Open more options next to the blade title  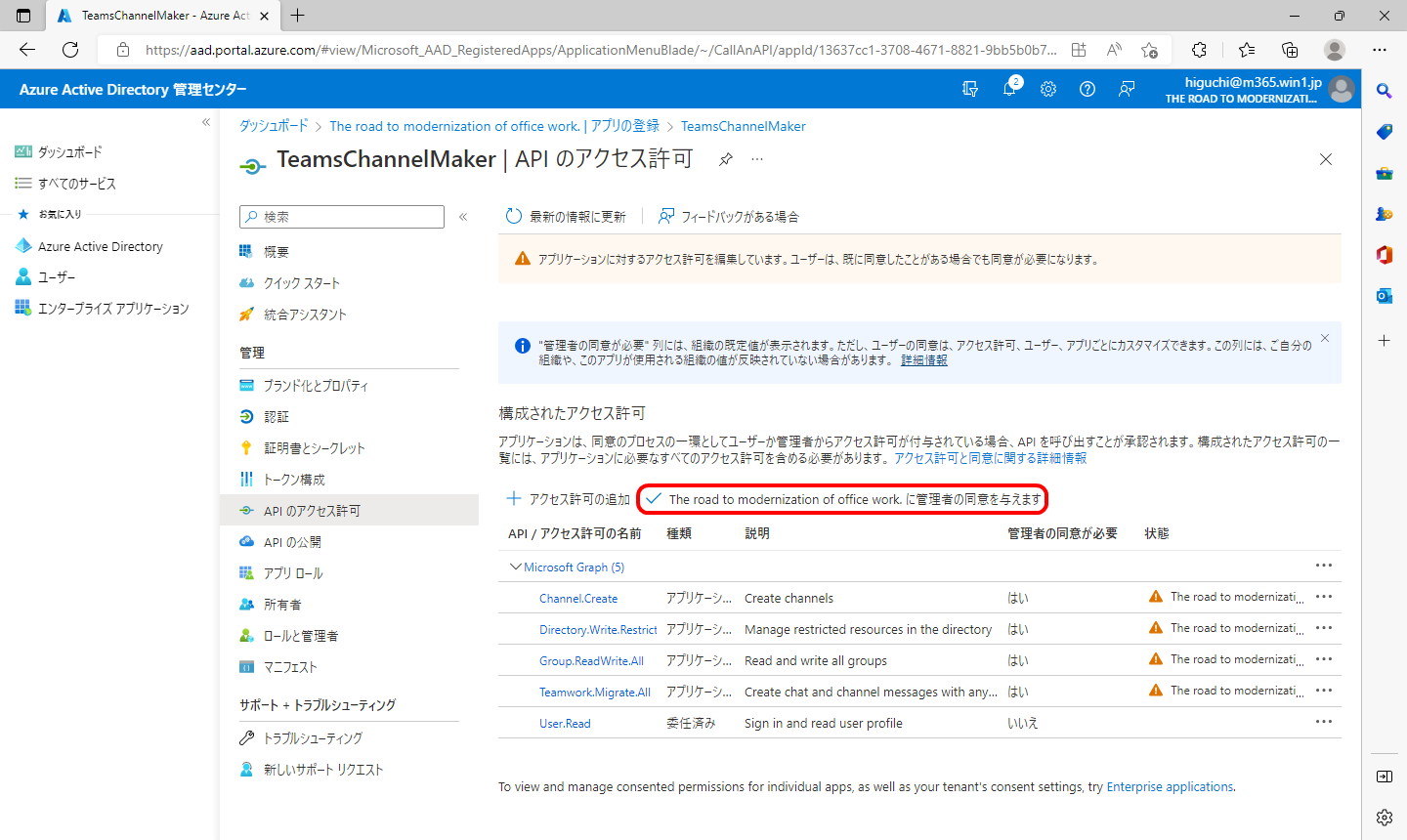[x=757, y=159]
